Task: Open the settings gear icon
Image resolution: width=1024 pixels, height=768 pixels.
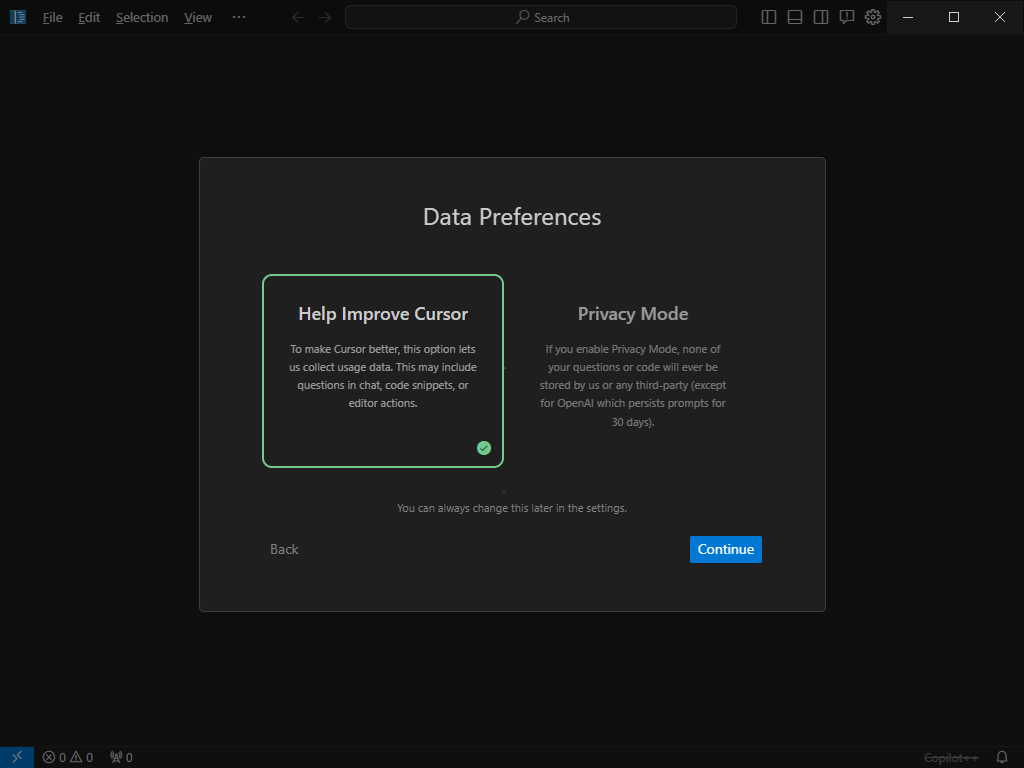Action: [x=873, y=18]
